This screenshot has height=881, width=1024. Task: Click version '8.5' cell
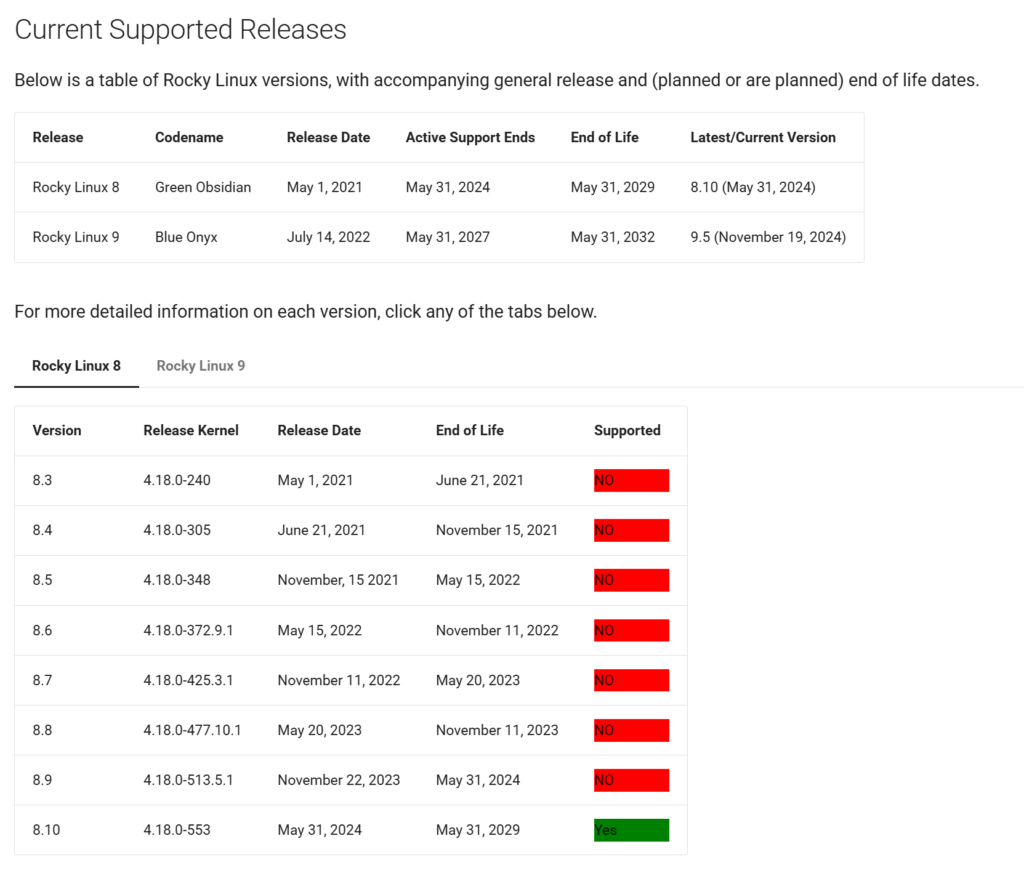click(x=42, y=580)
